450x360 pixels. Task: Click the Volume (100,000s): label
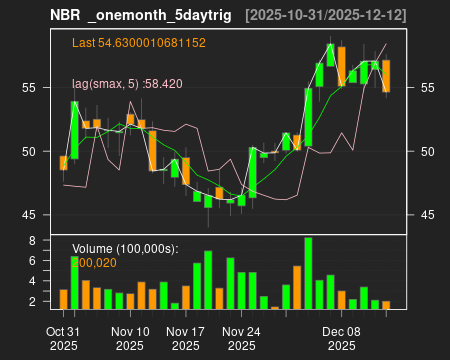tap(125, 249)
